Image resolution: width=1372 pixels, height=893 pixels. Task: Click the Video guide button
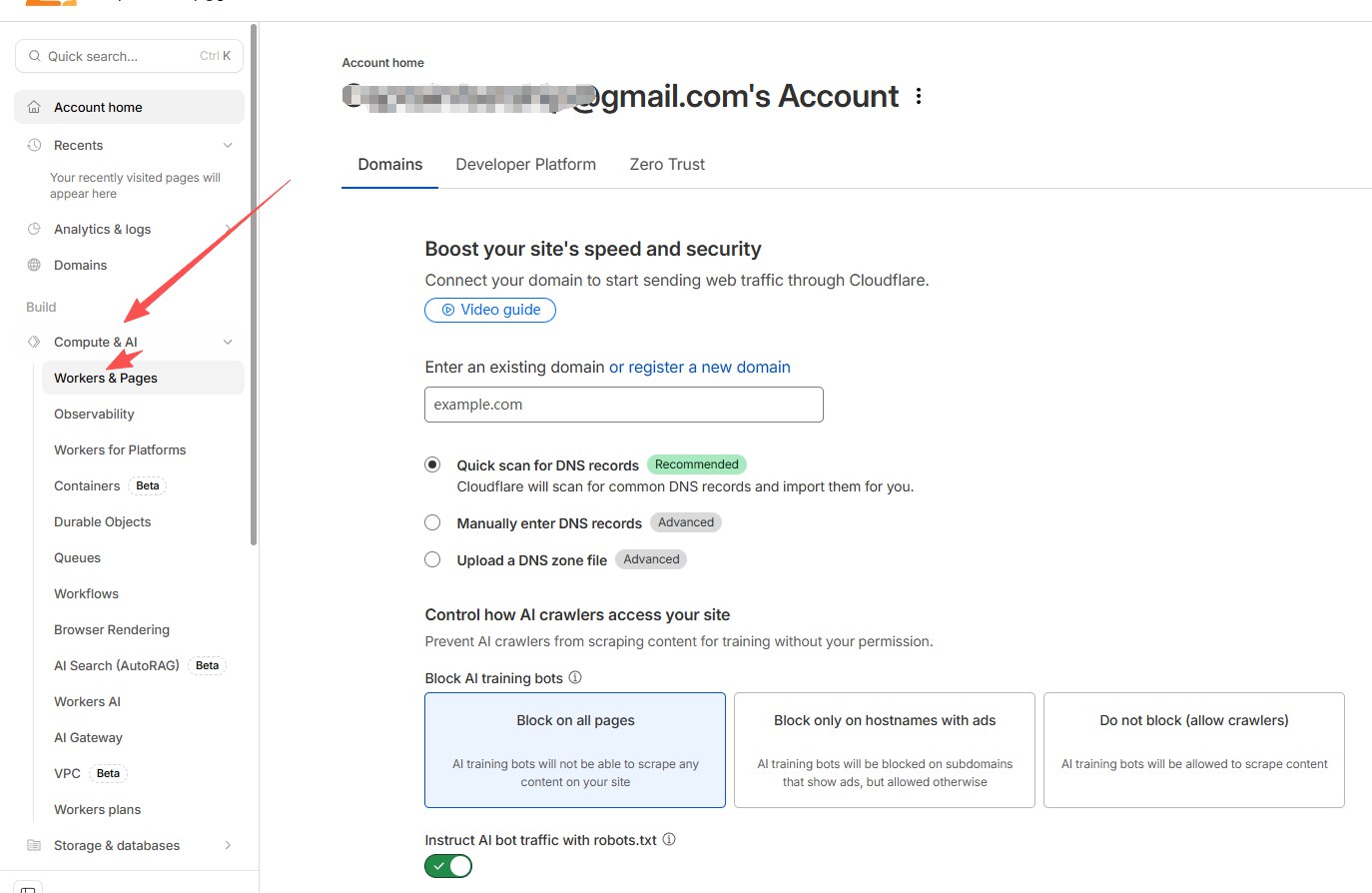pos(490,310)
